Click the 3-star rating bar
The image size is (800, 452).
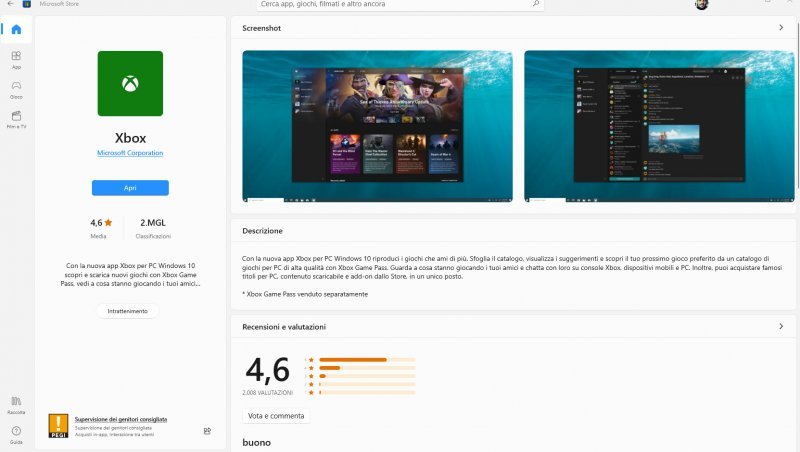point(367,376)
